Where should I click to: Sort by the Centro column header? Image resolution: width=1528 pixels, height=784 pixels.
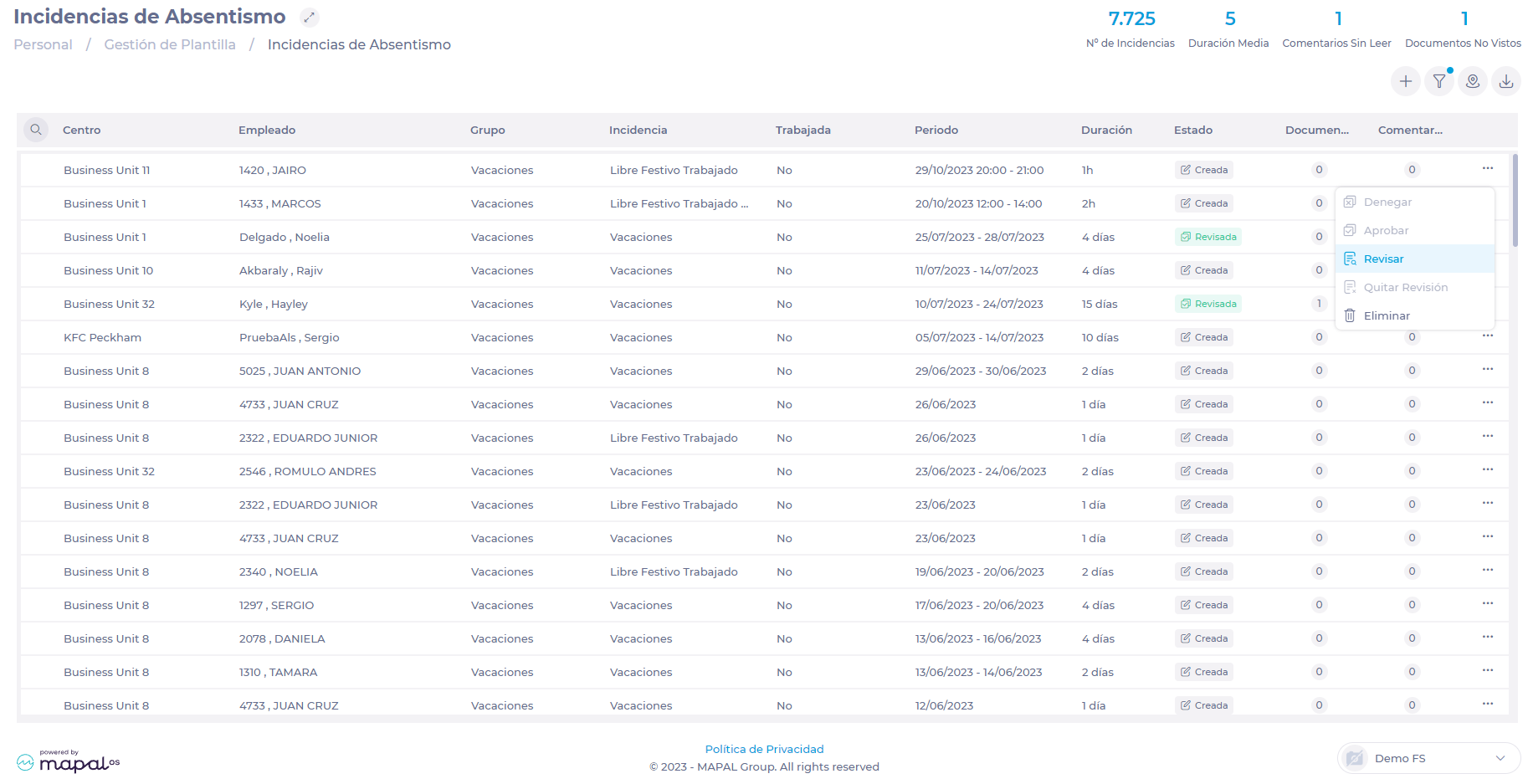click(x=82, y=130)
